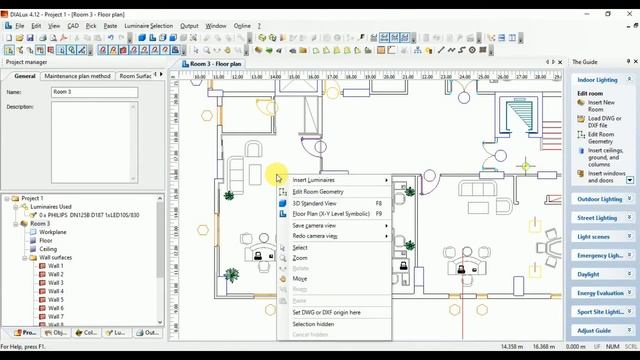Image resolution: width=640 pixels, height=360 pixels.
Task: Click the Load DWG or DXF file icon
Action: click(x=581, y=119)
